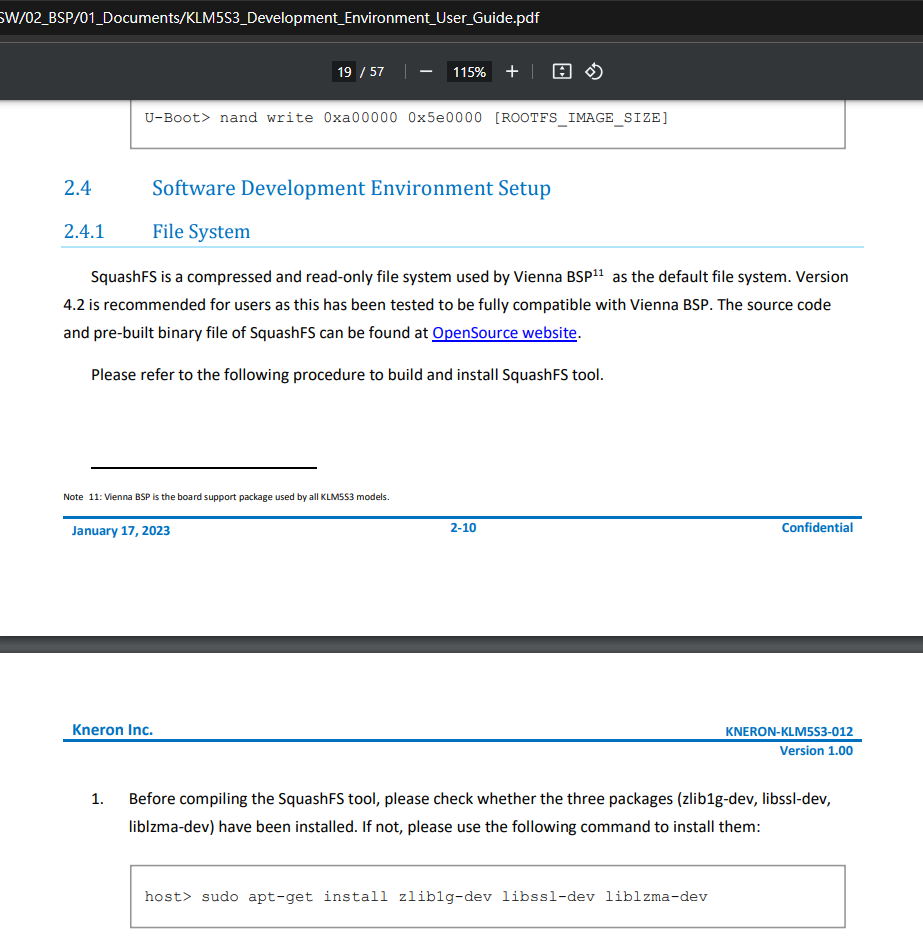Click the fit to page icon
The height and width of the screenshot is (947, 923).
[562, 72]
